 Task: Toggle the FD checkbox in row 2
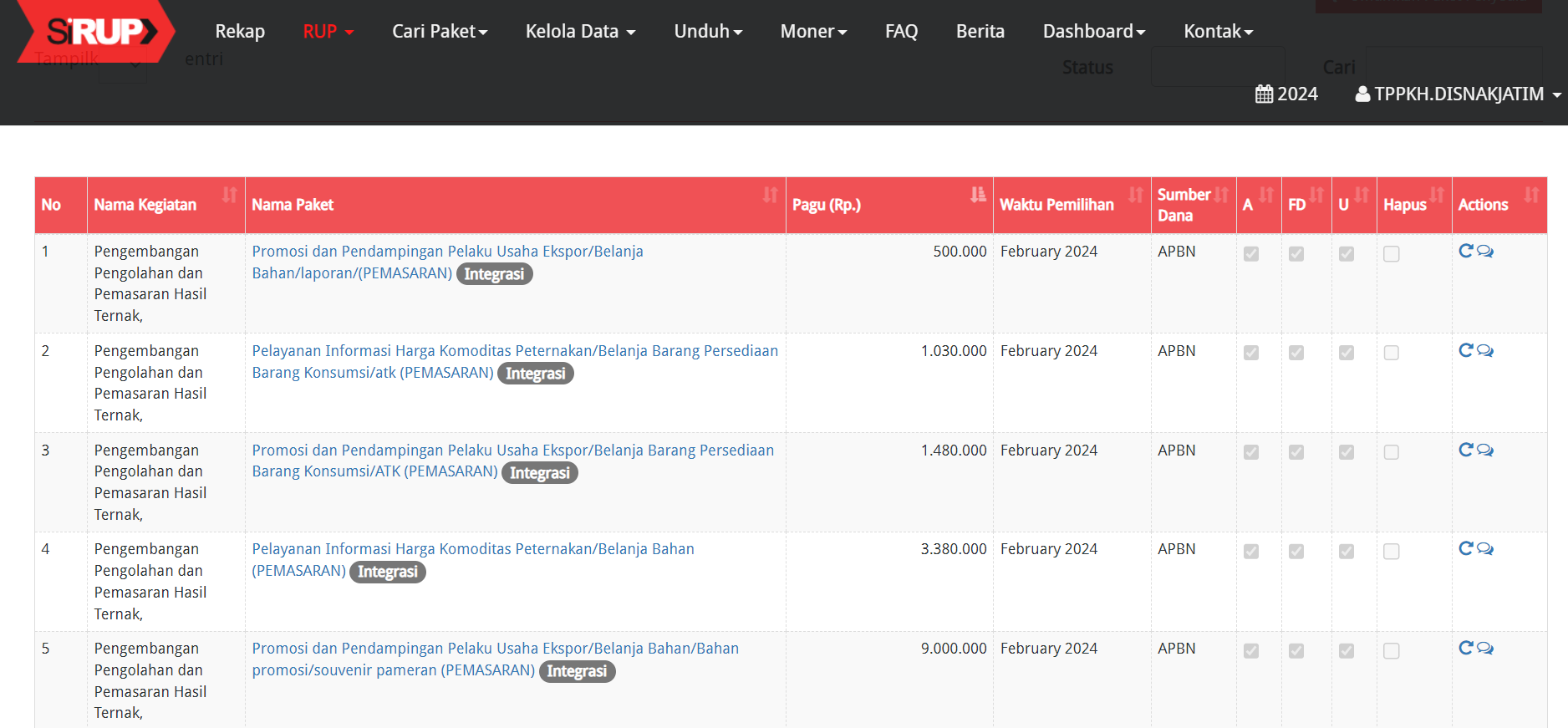click(1296, 353)
